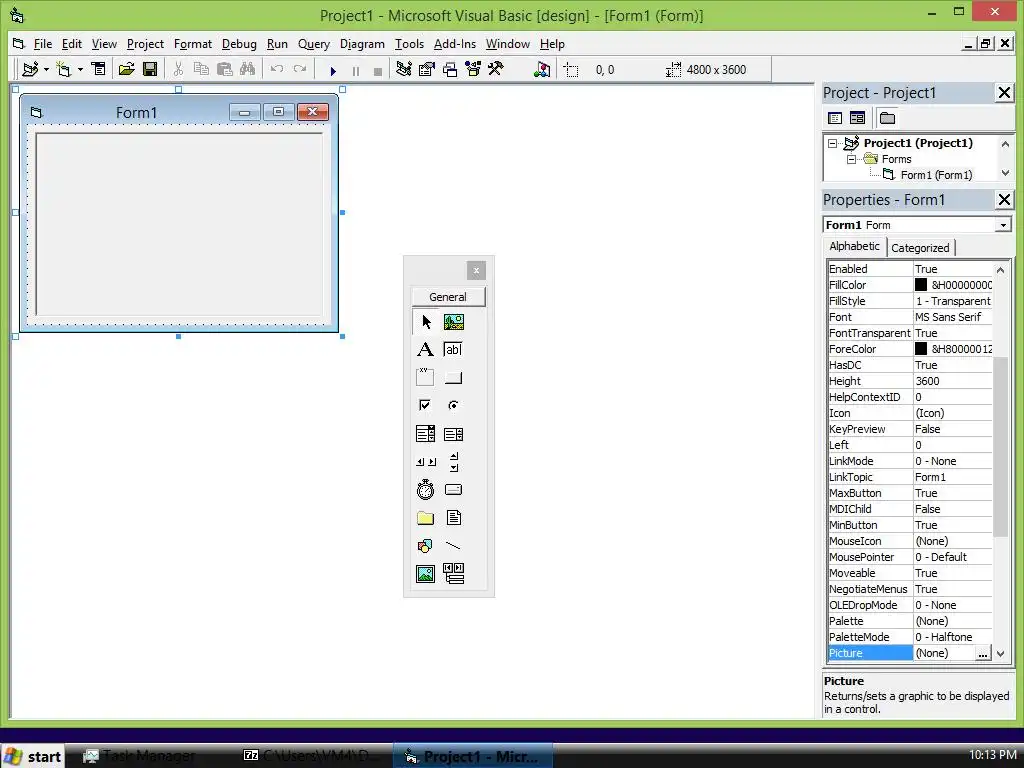The image size is (1024, 768).
Task: Select the Image tool in toolbox
Action: [x=426, y=573]
